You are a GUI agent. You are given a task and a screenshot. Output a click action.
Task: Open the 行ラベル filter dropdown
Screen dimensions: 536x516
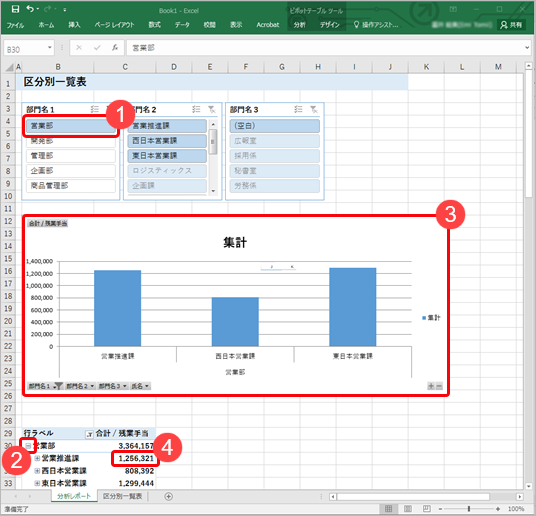pyautogui.click(x=89, y=434)
